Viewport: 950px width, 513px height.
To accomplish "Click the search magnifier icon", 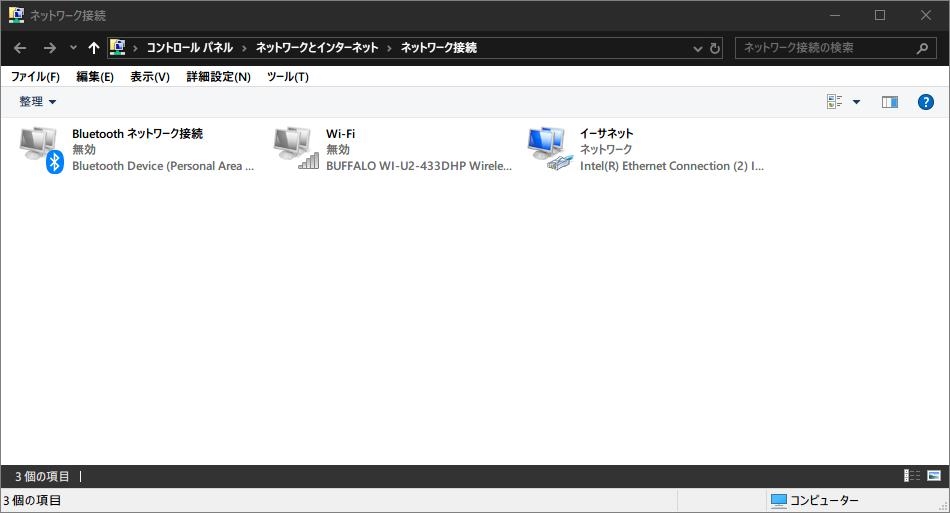I will 922,48.
